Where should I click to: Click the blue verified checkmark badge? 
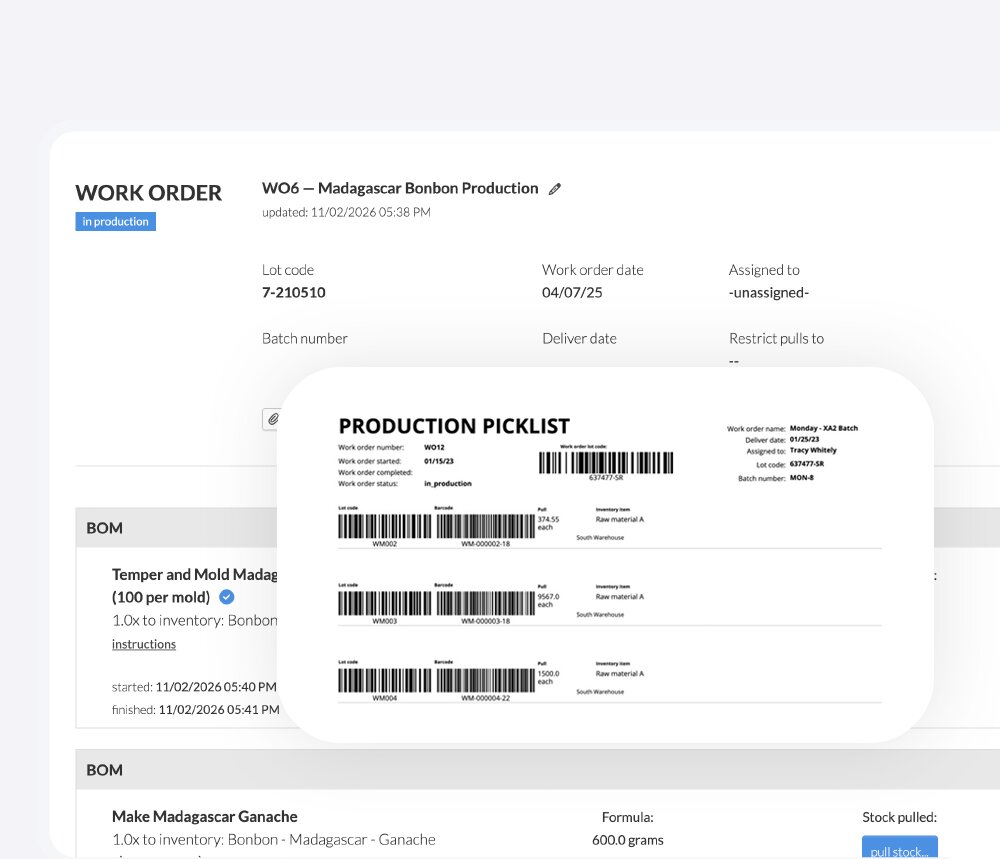(227, 597)
